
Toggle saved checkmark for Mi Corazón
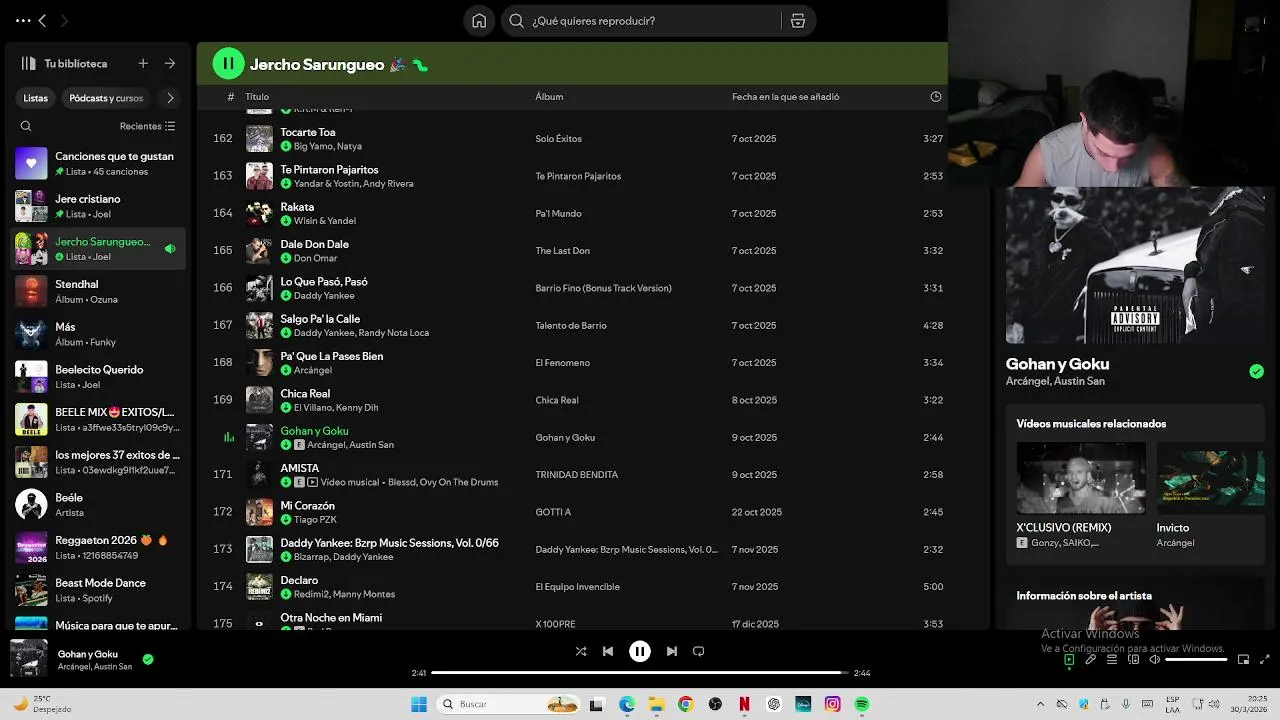point(286,519)
